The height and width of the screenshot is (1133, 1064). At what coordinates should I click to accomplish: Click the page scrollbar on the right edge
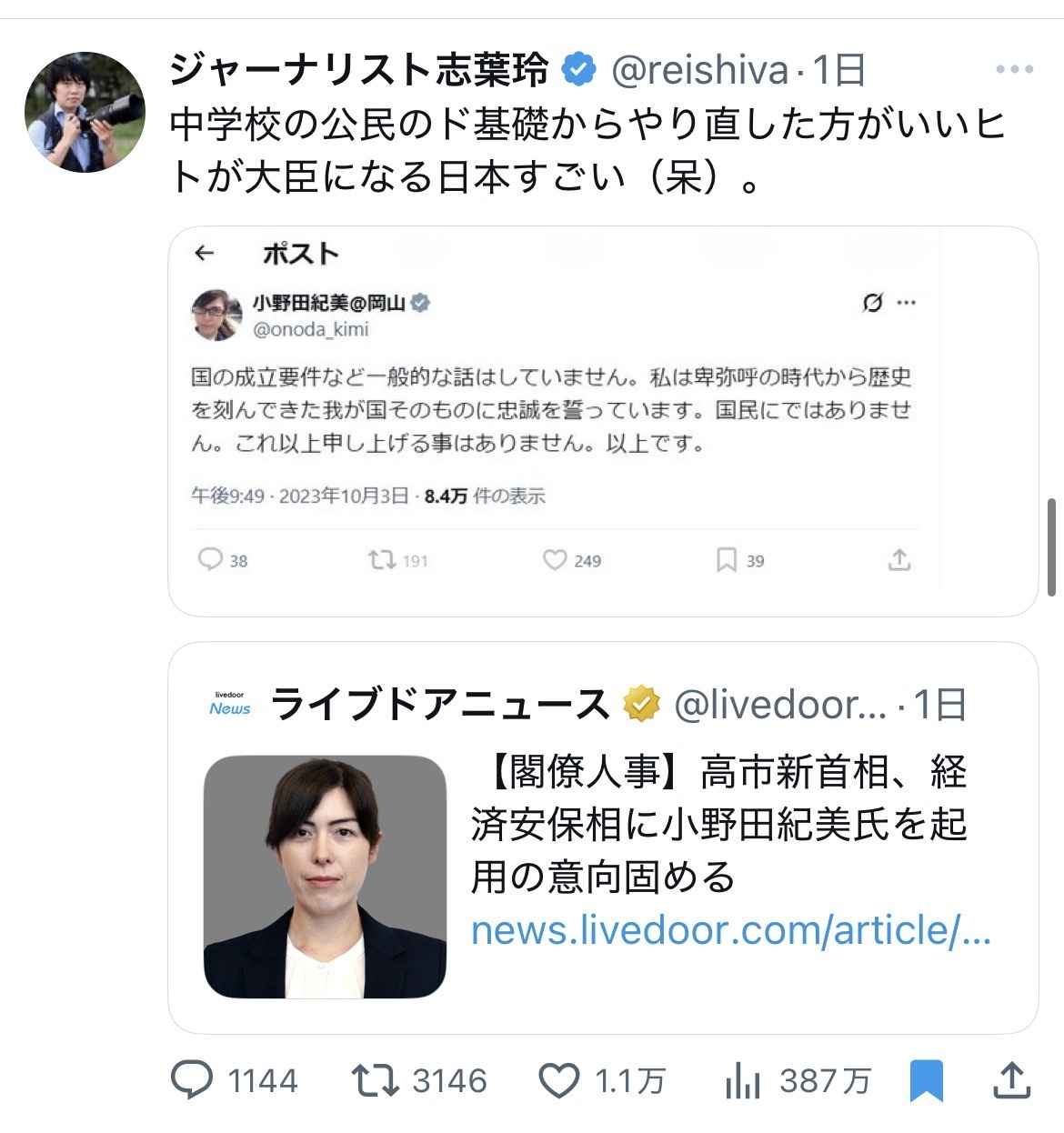coord(1053,546)
